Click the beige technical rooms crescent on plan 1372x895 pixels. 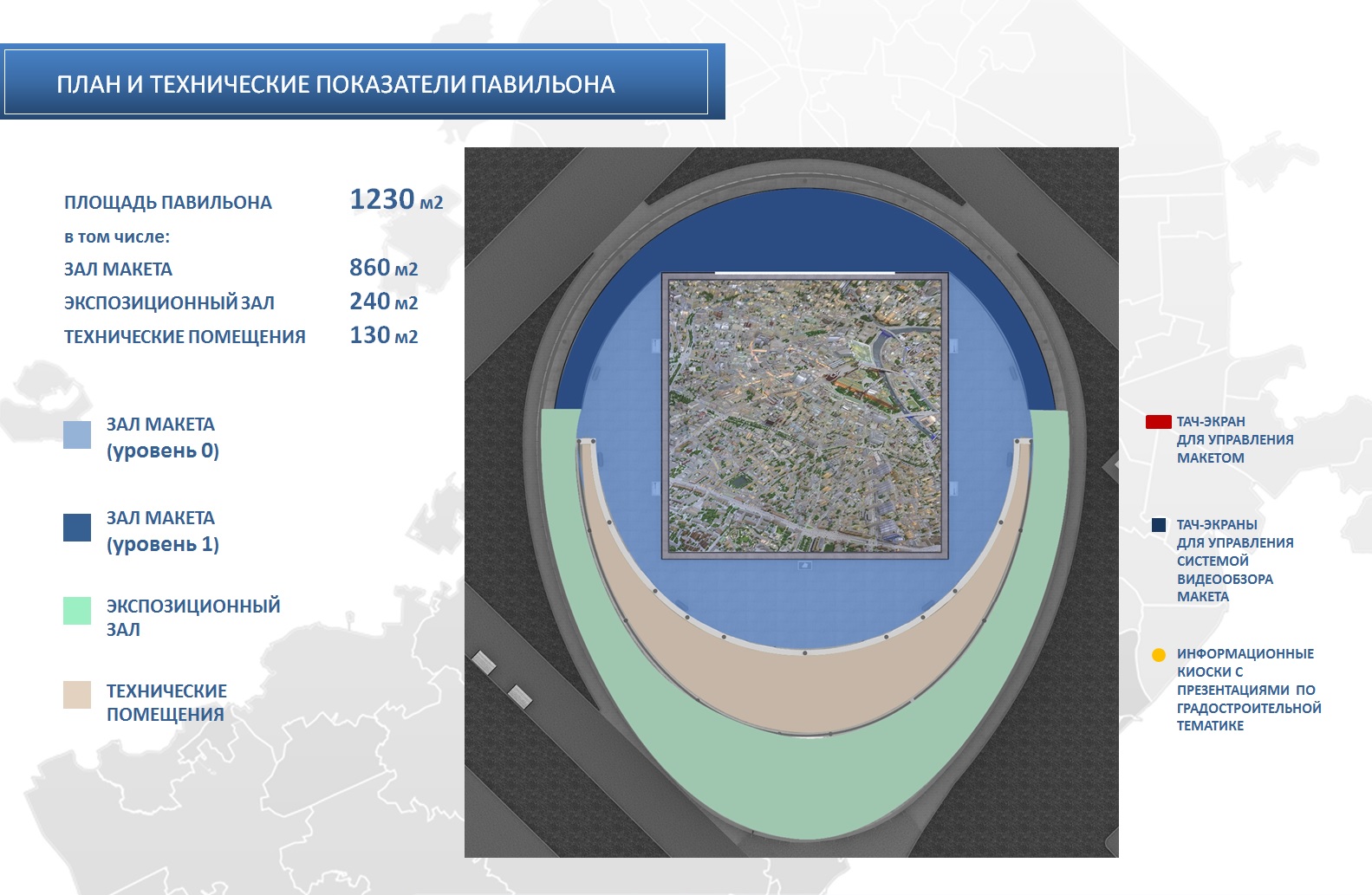pyautogui.click(x=806, y=693)
